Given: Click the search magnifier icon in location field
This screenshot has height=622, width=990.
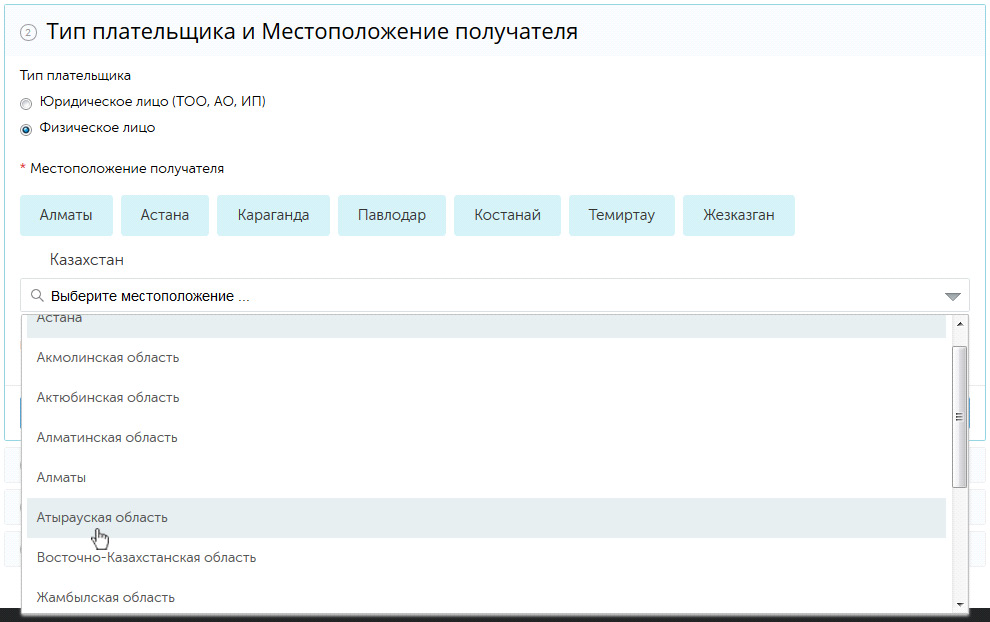Looking at the screenshot, I should 38,296.
